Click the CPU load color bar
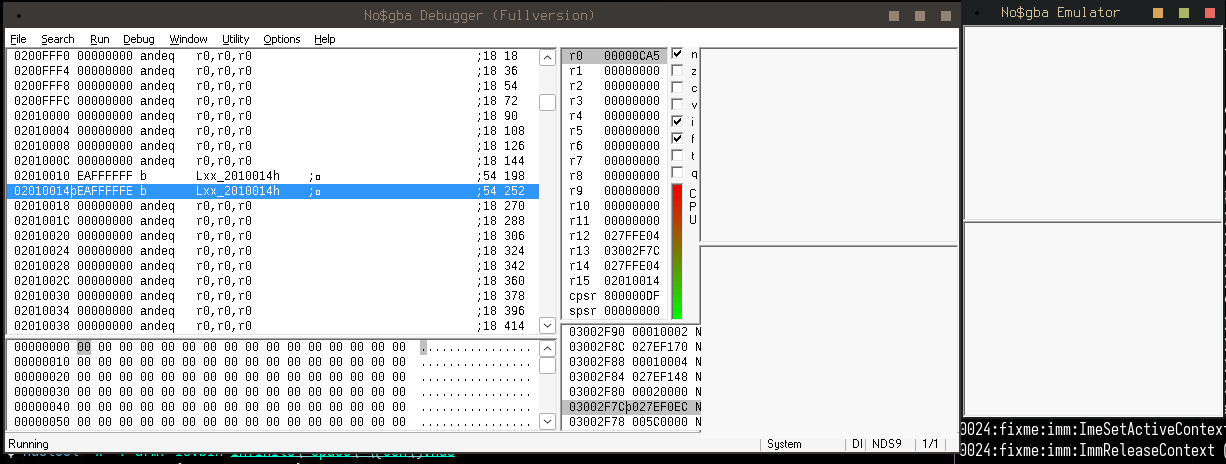Image resolution: width=1226 pixels, height=464 pixels. click(677, 251)
